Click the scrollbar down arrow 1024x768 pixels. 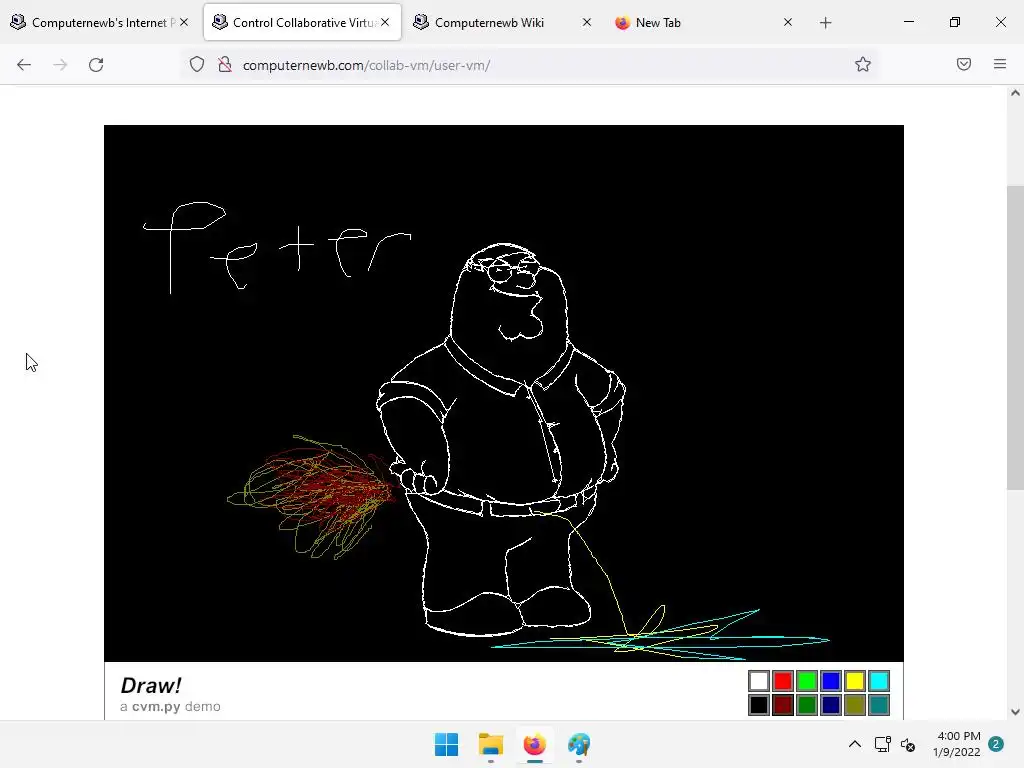pos(1015,712)
